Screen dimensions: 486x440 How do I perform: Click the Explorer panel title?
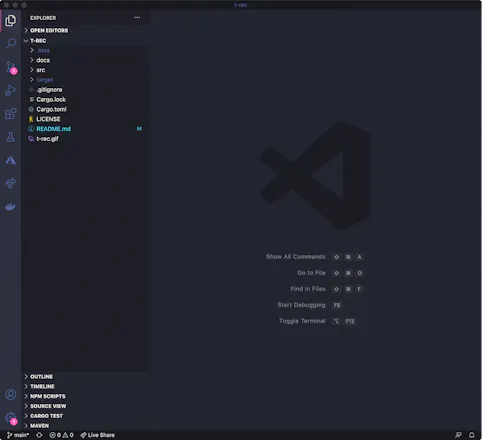click(43, 18)
